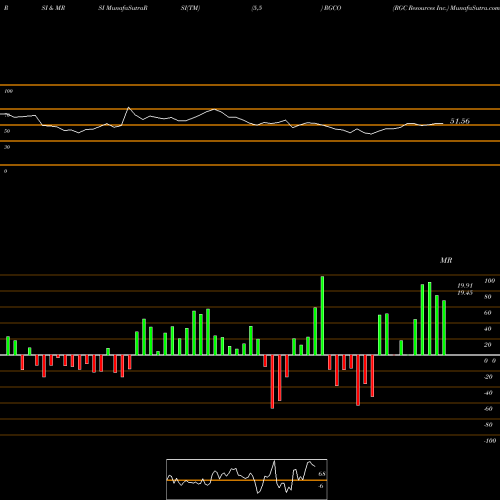Click the -100 axis label on the MR chart
This screenshot has height=500, width=500.
(x=490, y=441)
